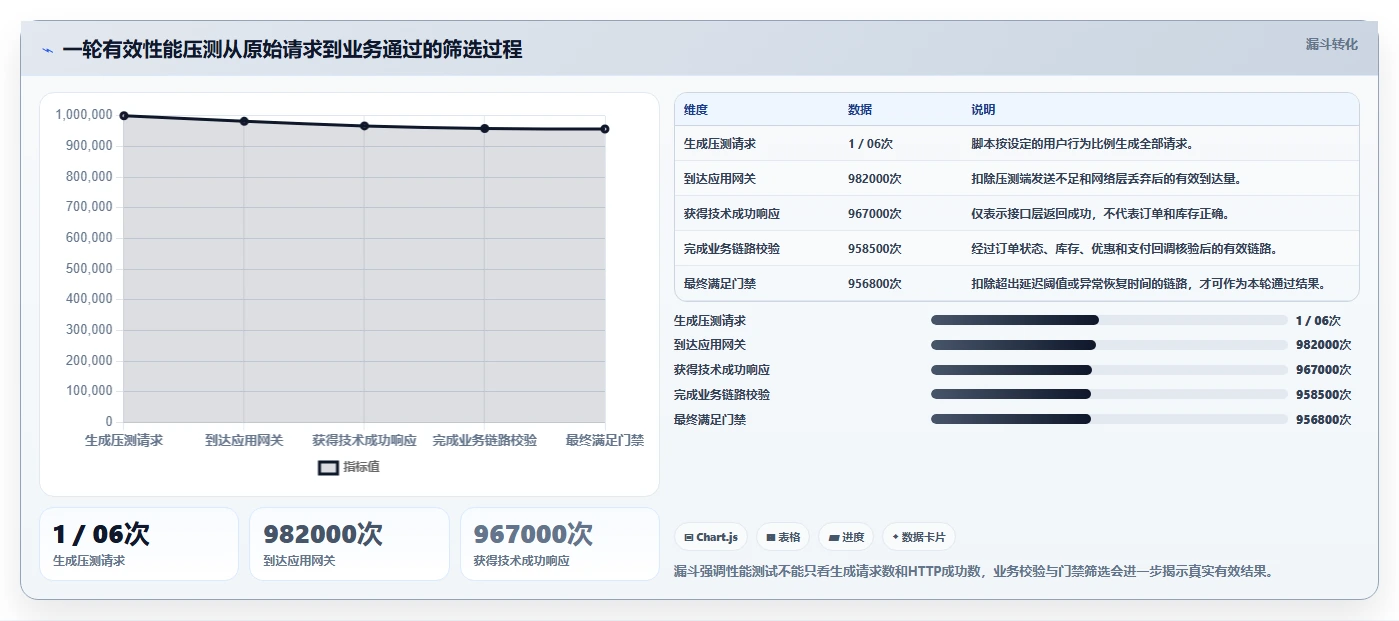Click the data point for 到达应用网关
The width and height of the screenshot is (1399, 621).
244,121
